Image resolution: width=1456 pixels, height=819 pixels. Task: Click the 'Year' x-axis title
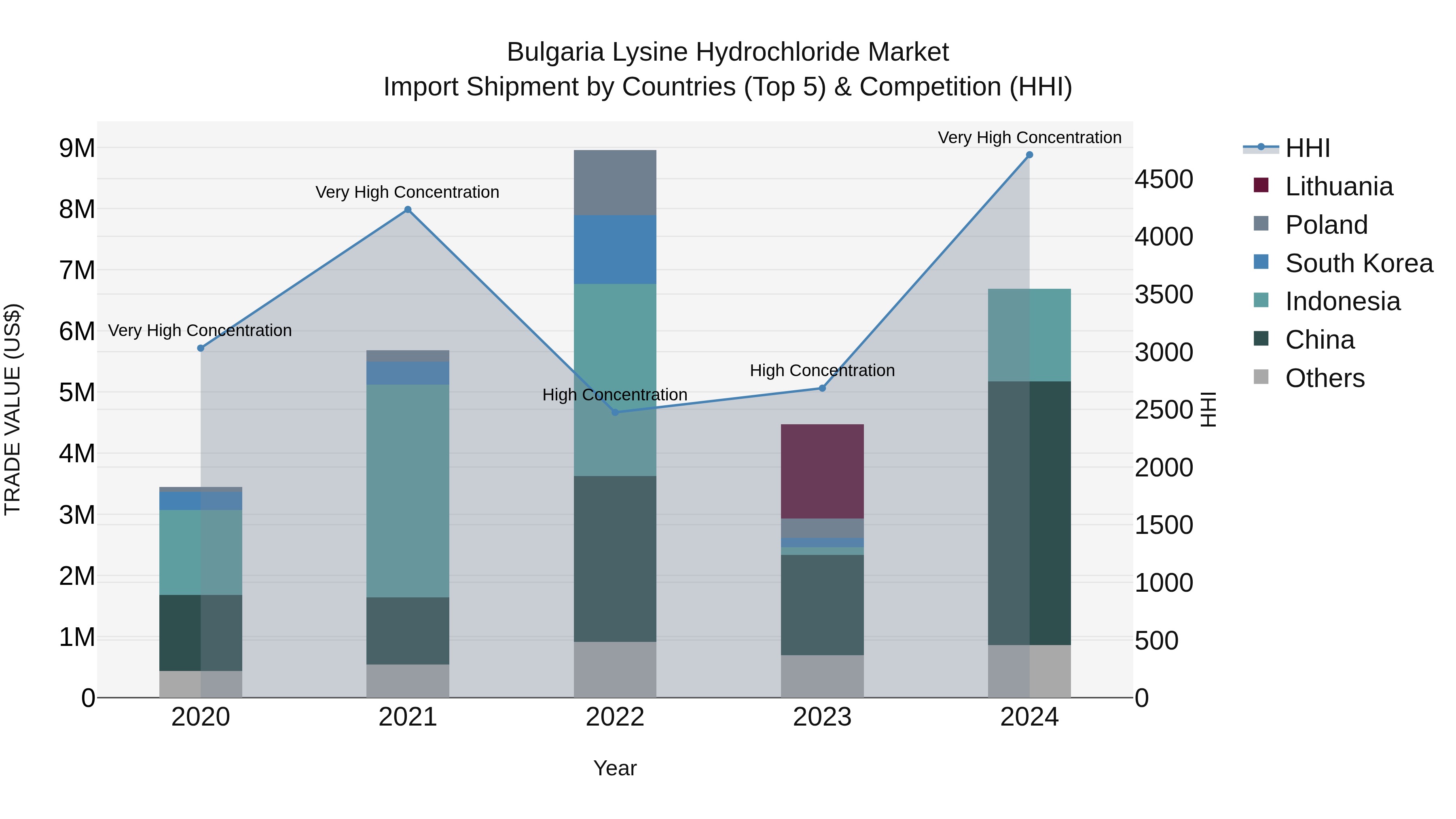click(615, 769)
